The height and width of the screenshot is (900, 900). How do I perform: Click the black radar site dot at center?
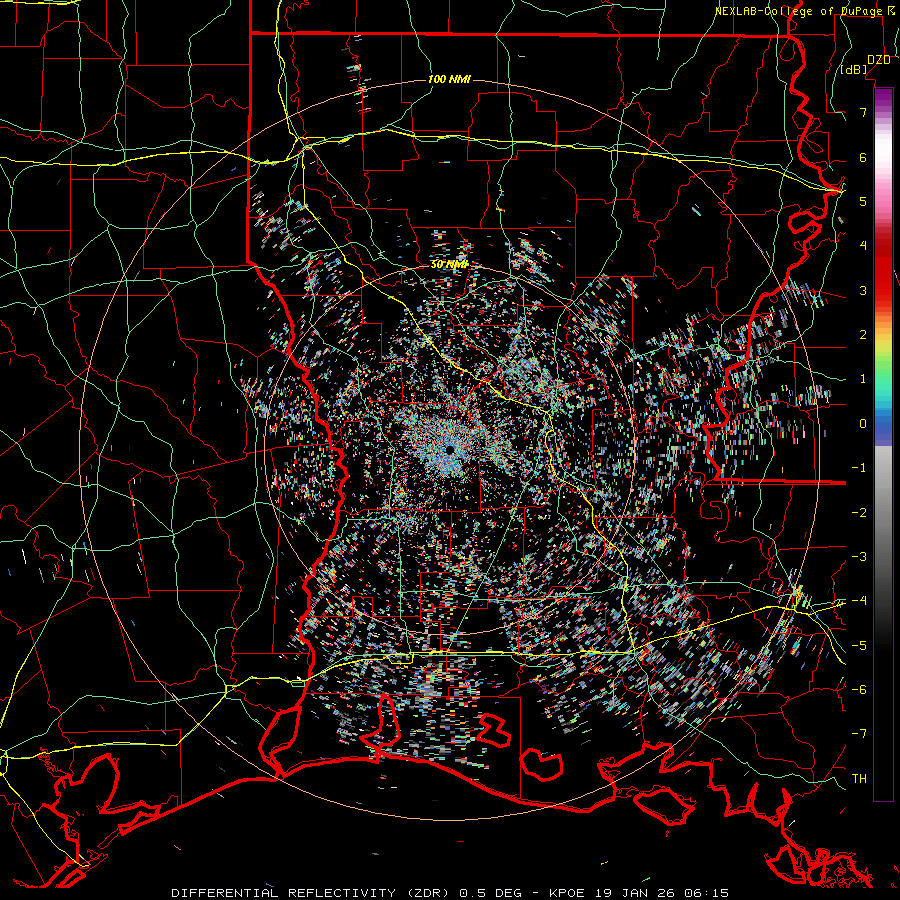point(449,449)
